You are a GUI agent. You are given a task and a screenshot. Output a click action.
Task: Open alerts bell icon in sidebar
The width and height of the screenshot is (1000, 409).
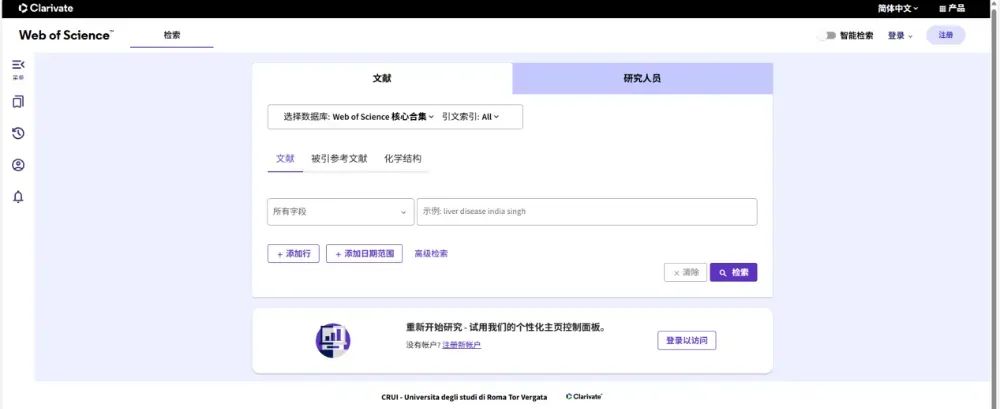click(18, 197)
